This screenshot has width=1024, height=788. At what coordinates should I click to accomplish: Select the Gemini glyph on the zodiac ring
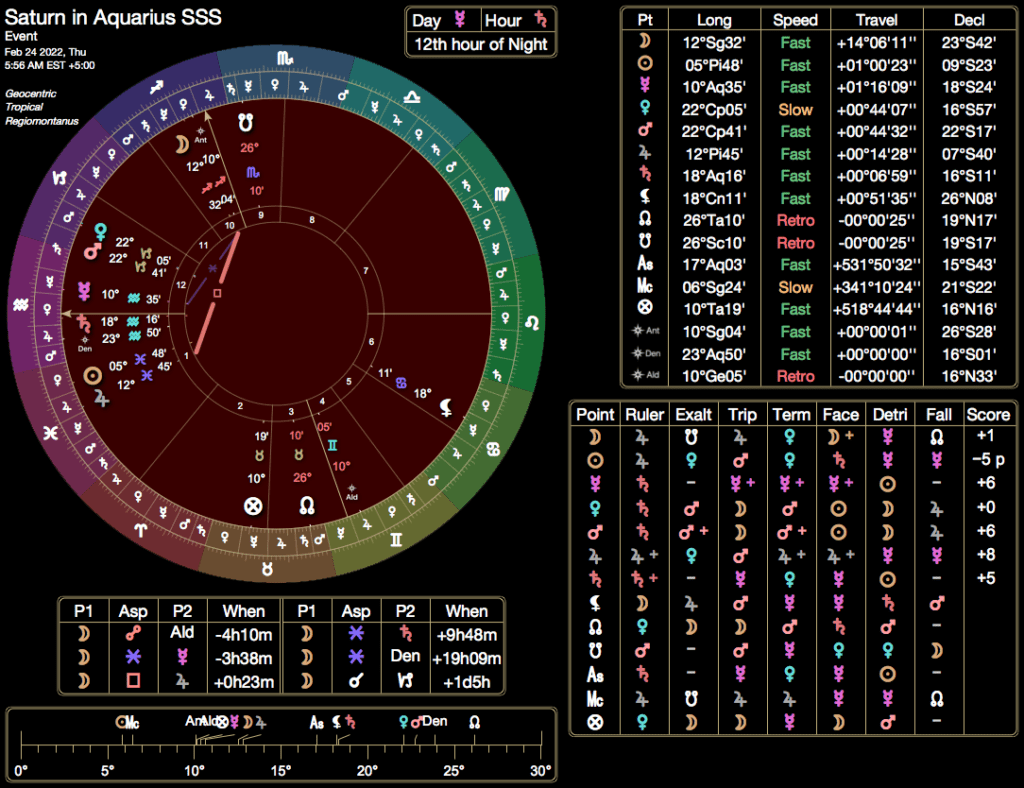pos(396,540)
